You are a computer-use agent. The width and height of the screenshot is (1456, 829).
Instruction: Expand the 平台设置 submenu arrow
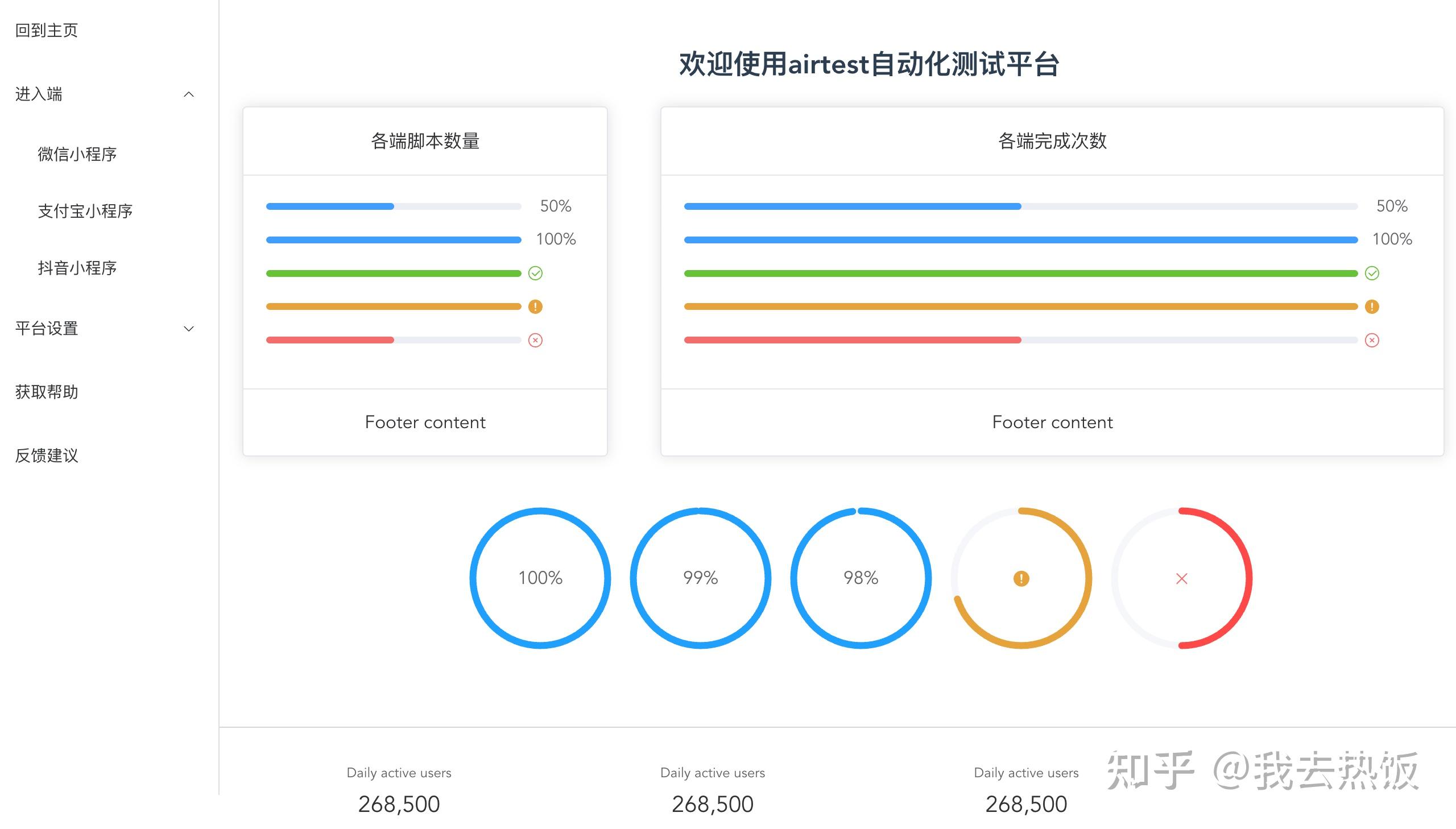(189, 329)
